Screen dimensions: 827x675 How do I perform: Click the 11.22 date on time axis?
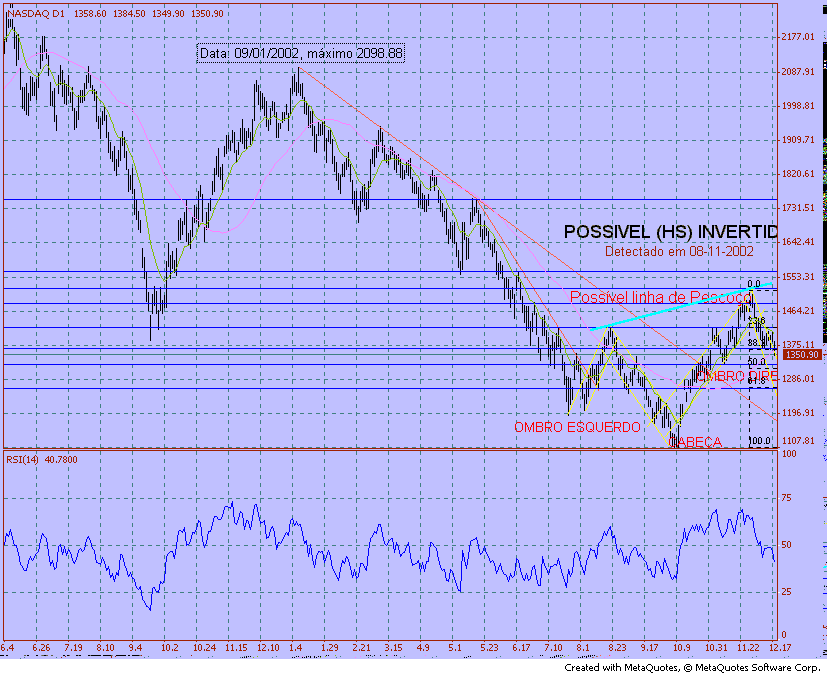(748, 648)
